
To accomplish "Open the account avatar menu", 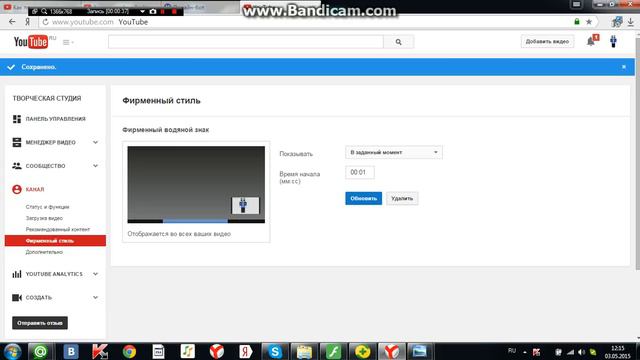I will pyautogui.click(x=613, y=41).
